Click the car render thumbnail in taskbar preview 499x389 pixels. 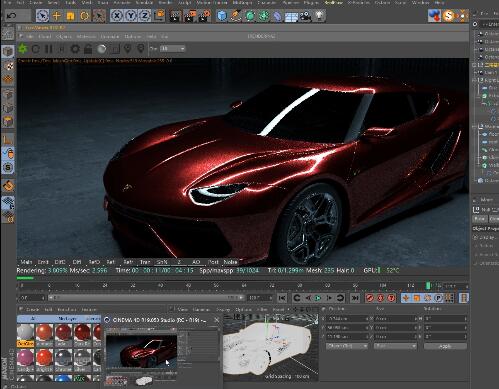pyautogui.click(x=141, y=352)
